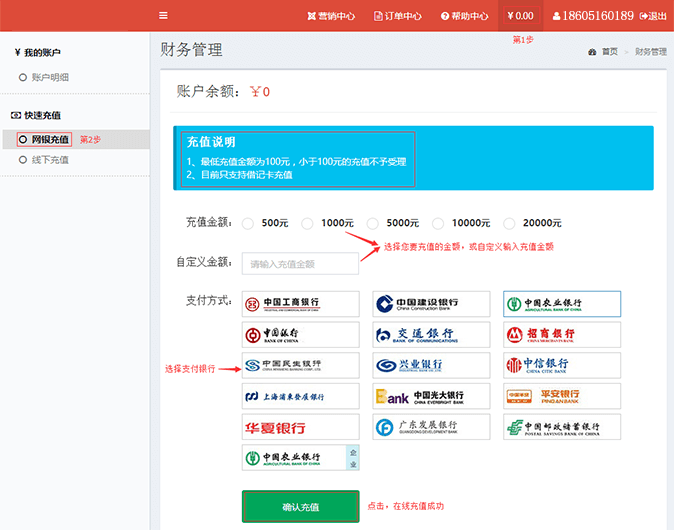Select the 5000元 recharge amount
The height and width of the screenshot is (530, 674).
(374, 223)
